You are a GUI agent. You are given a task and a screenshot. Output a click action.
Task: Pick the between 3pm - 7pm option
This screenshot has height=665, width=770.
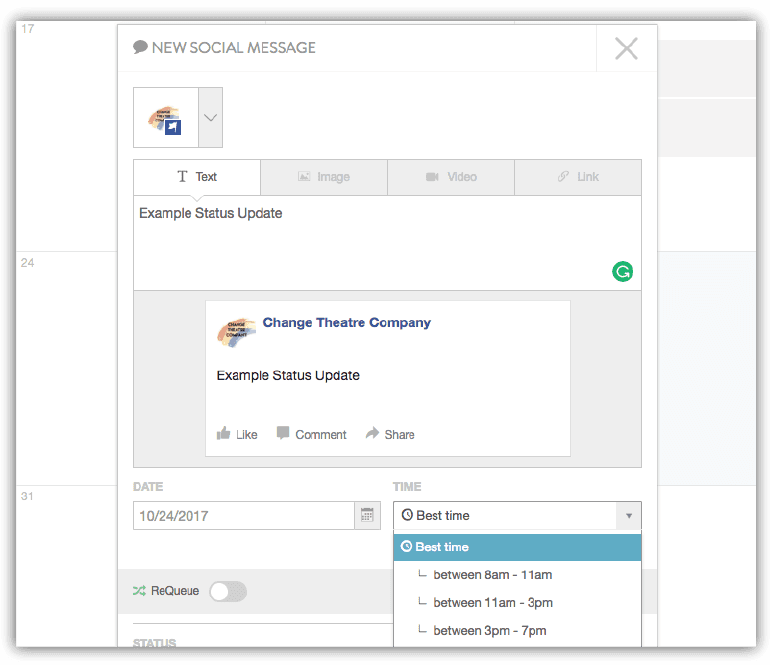tap(489, 631)
